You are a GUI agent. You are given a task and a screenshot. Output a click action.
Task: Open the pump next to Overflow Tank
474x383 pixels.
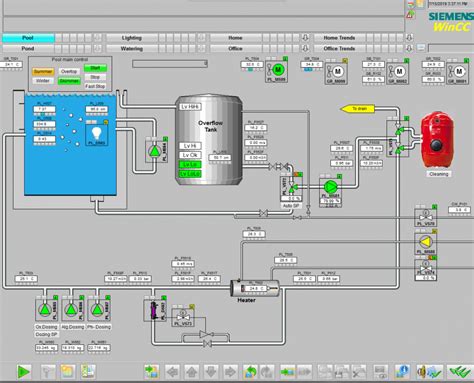click(x=155, y=151)
